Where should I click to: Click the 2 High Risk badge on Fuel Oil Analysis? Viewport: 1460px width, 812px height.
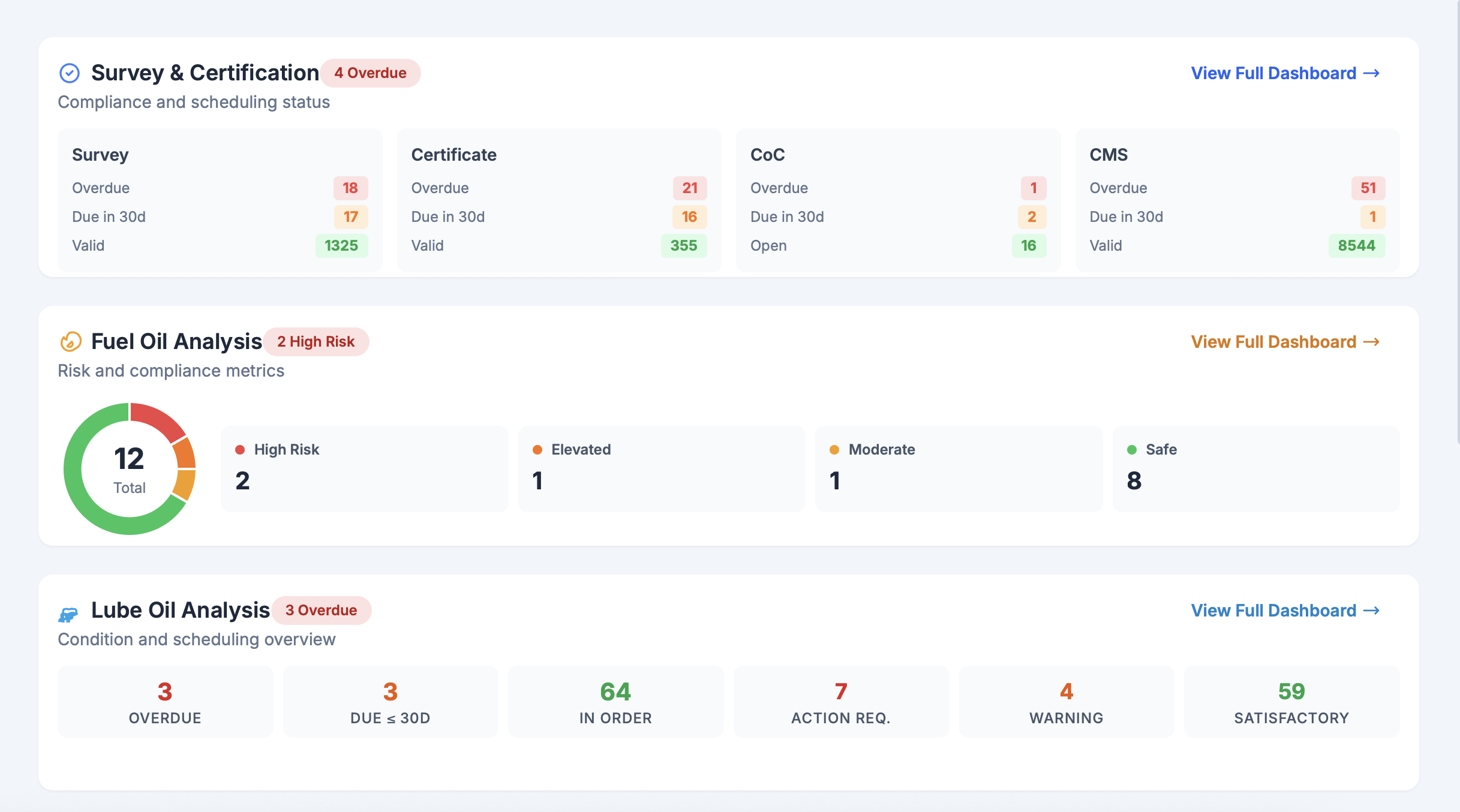pyautogui.click(x=316, y=341)
